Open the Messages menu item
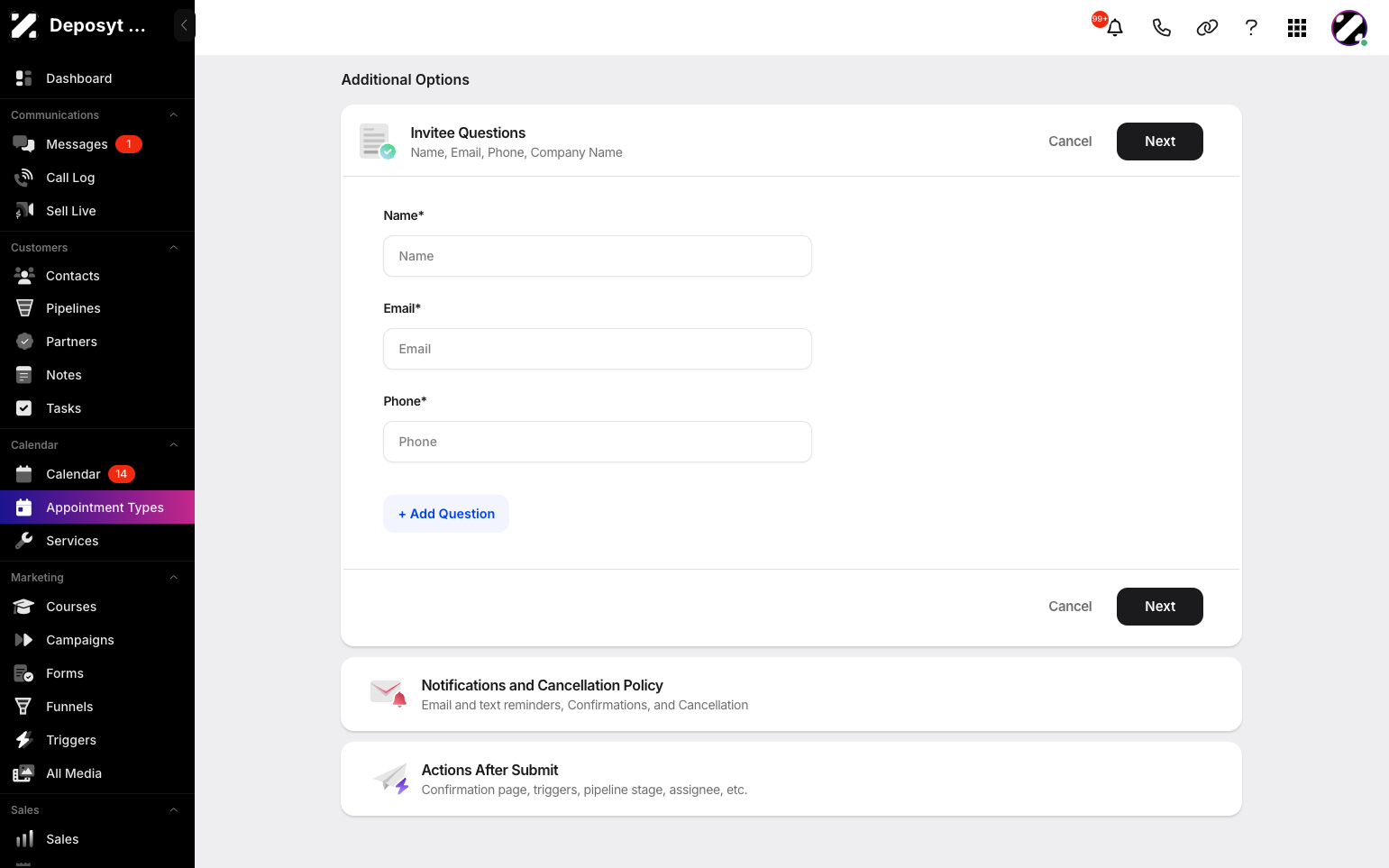This screenshot has width=1389, height=868. coord(97,144)
